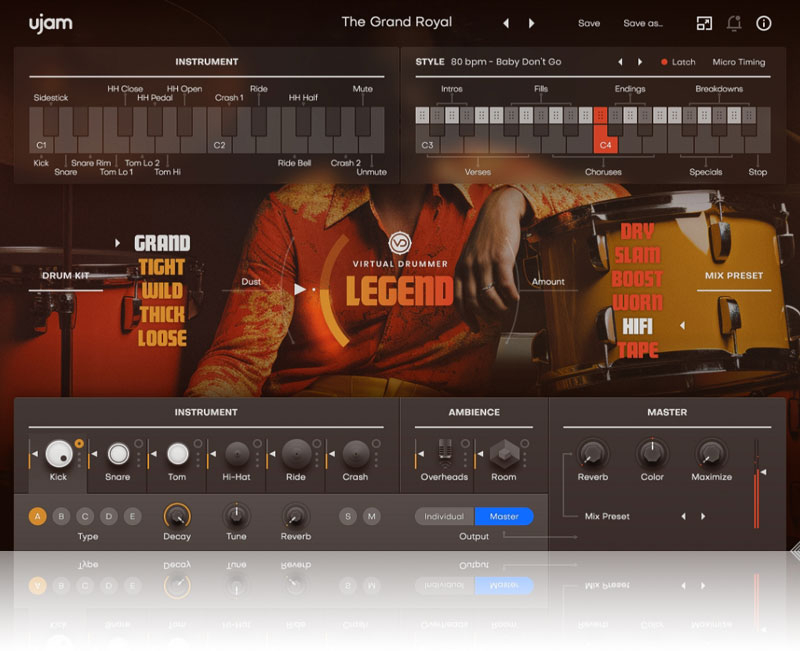The image size is (800, 651).
Task: Select the Snare instrument icon
Action: tap(118, 454)
